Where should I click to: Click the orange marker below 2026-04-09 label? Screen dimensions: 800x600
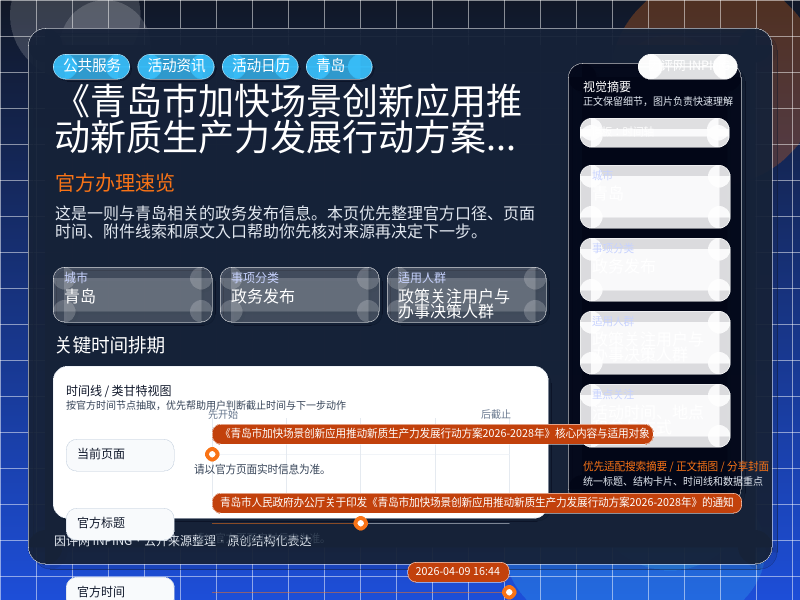pos(509,592)
